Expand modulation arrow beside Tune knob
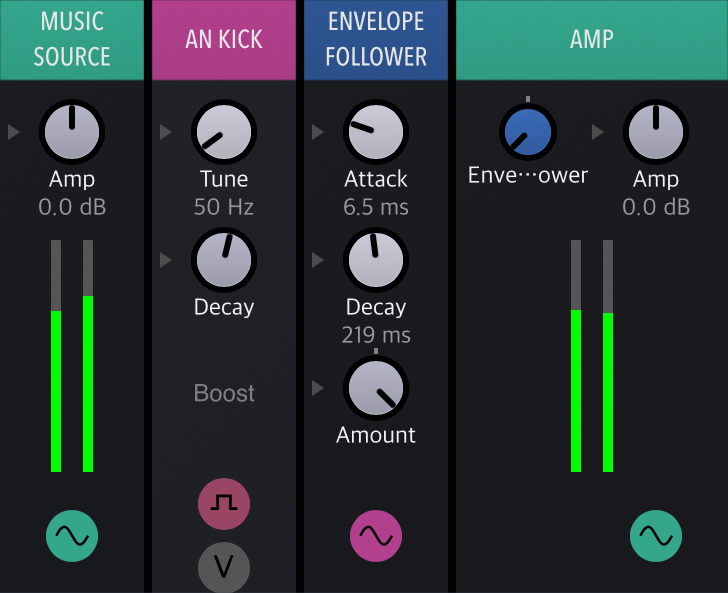 coord(166,132)
